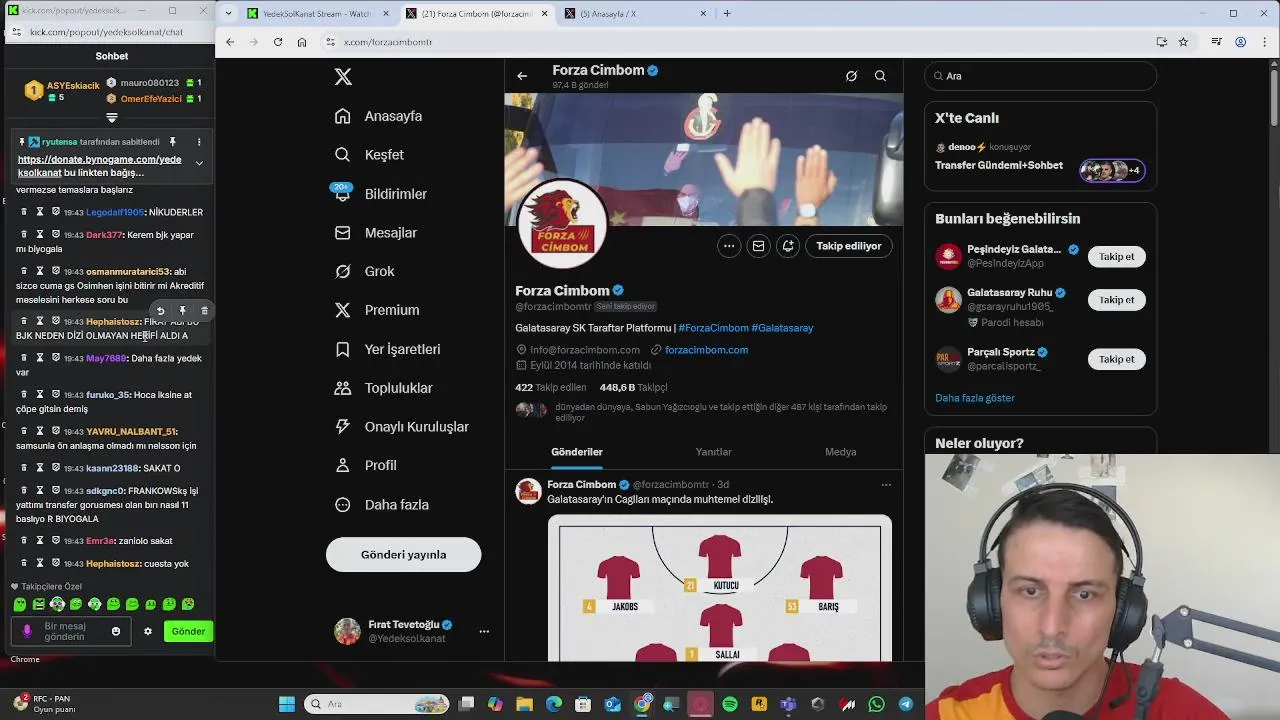Expand pinned donate message chevron

(x=199, y=163)
